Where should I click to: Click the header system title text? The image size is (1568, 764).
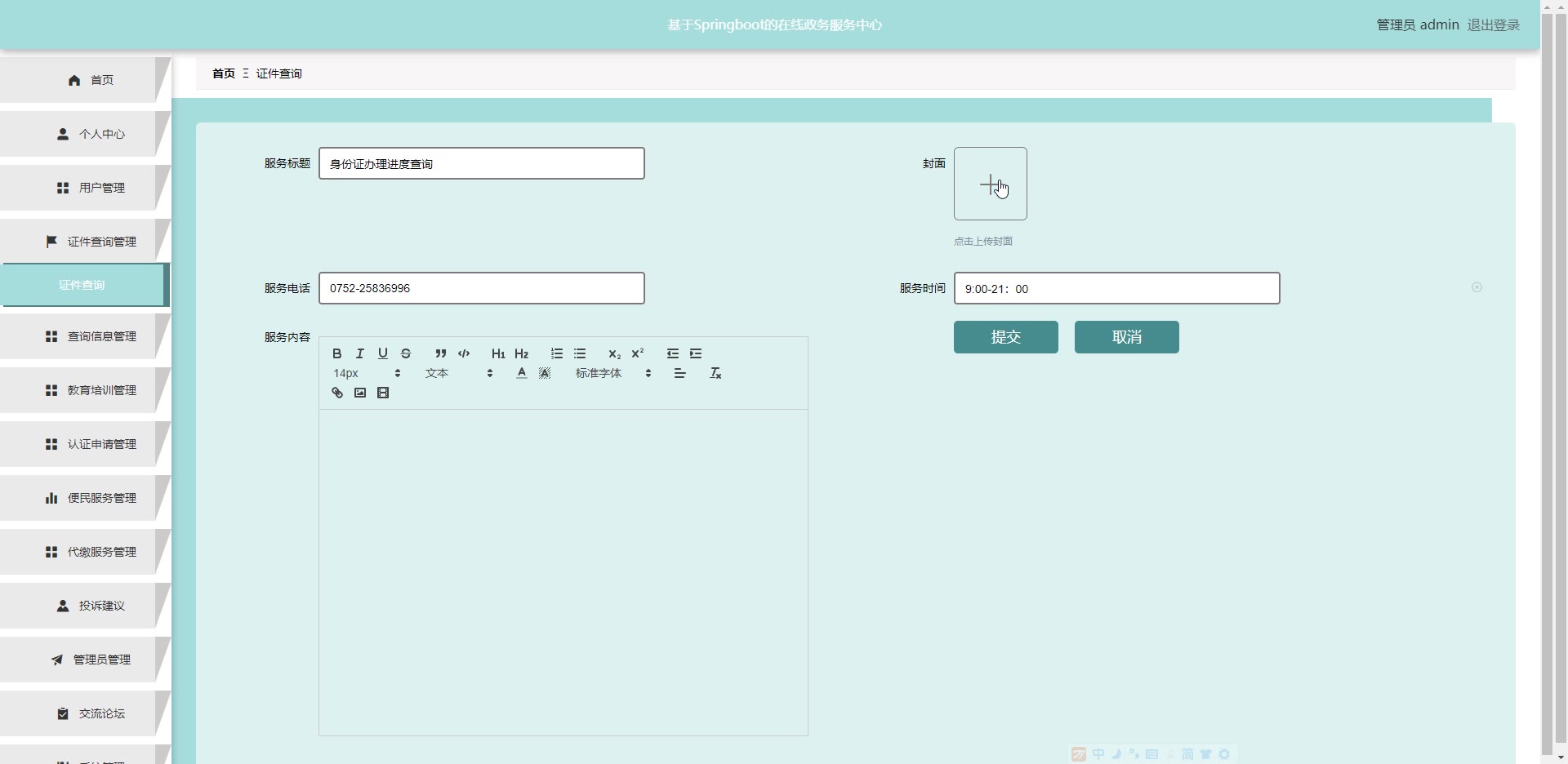pyautogui.click(x=775, y=25)
